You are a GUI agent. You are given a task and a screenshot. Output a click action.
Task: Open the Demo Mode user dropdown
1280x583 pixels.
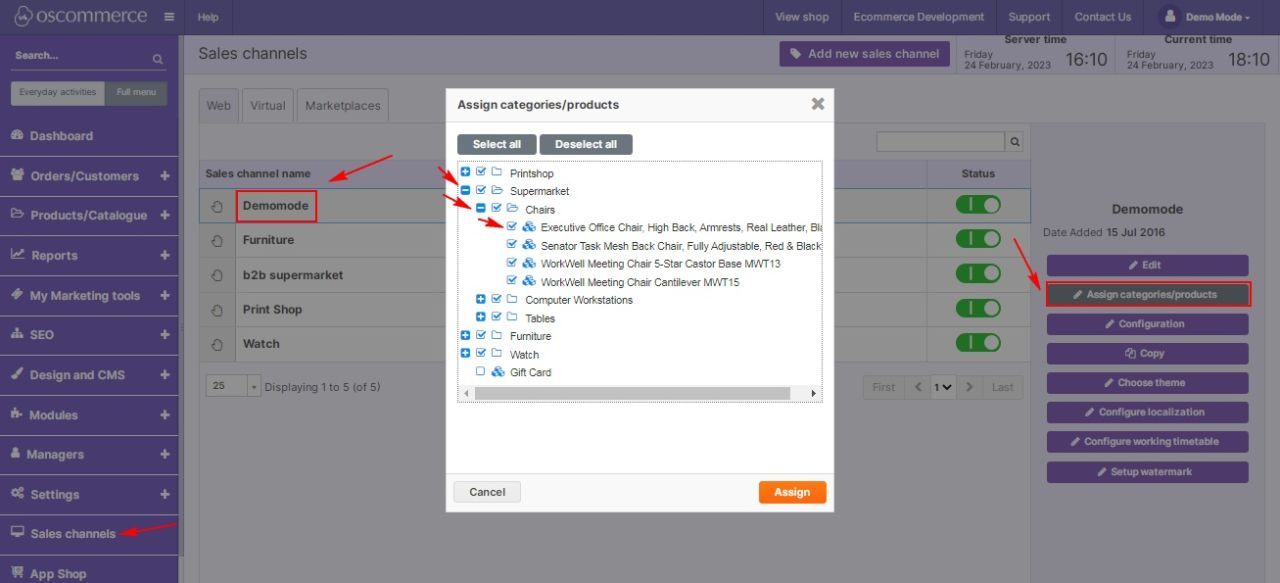point(1219,17)
